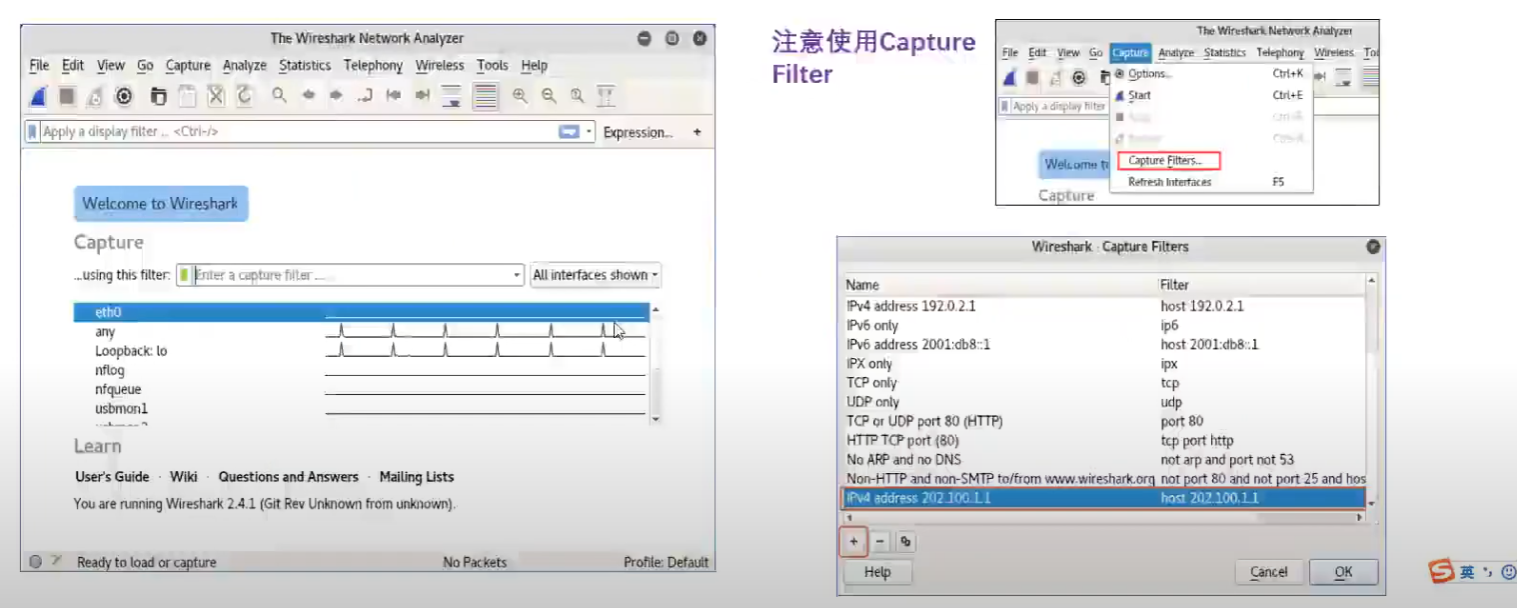The image size is (1517, 608).
Task: Click Capture Filters vertical scrollbar
Action: click(x=1372, y=391)
